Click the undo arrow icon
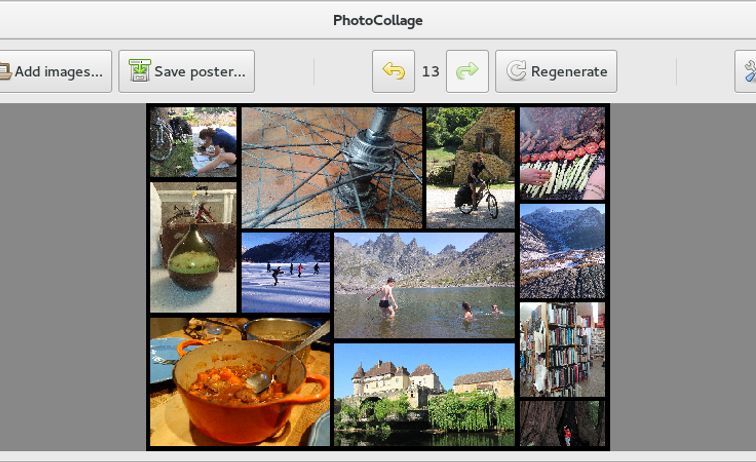Image resolution: width=756 pixels, height=462 pixels. click(x=393, y=72)
